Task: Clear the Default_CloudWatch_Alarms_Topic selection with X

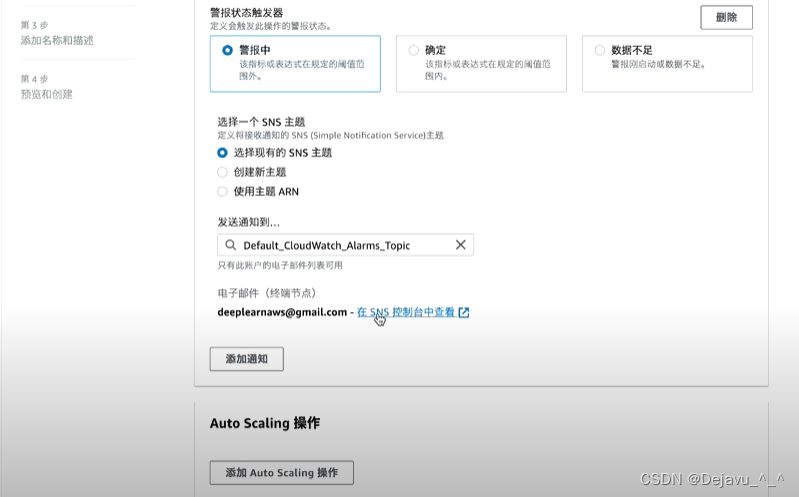Action: 461,245
